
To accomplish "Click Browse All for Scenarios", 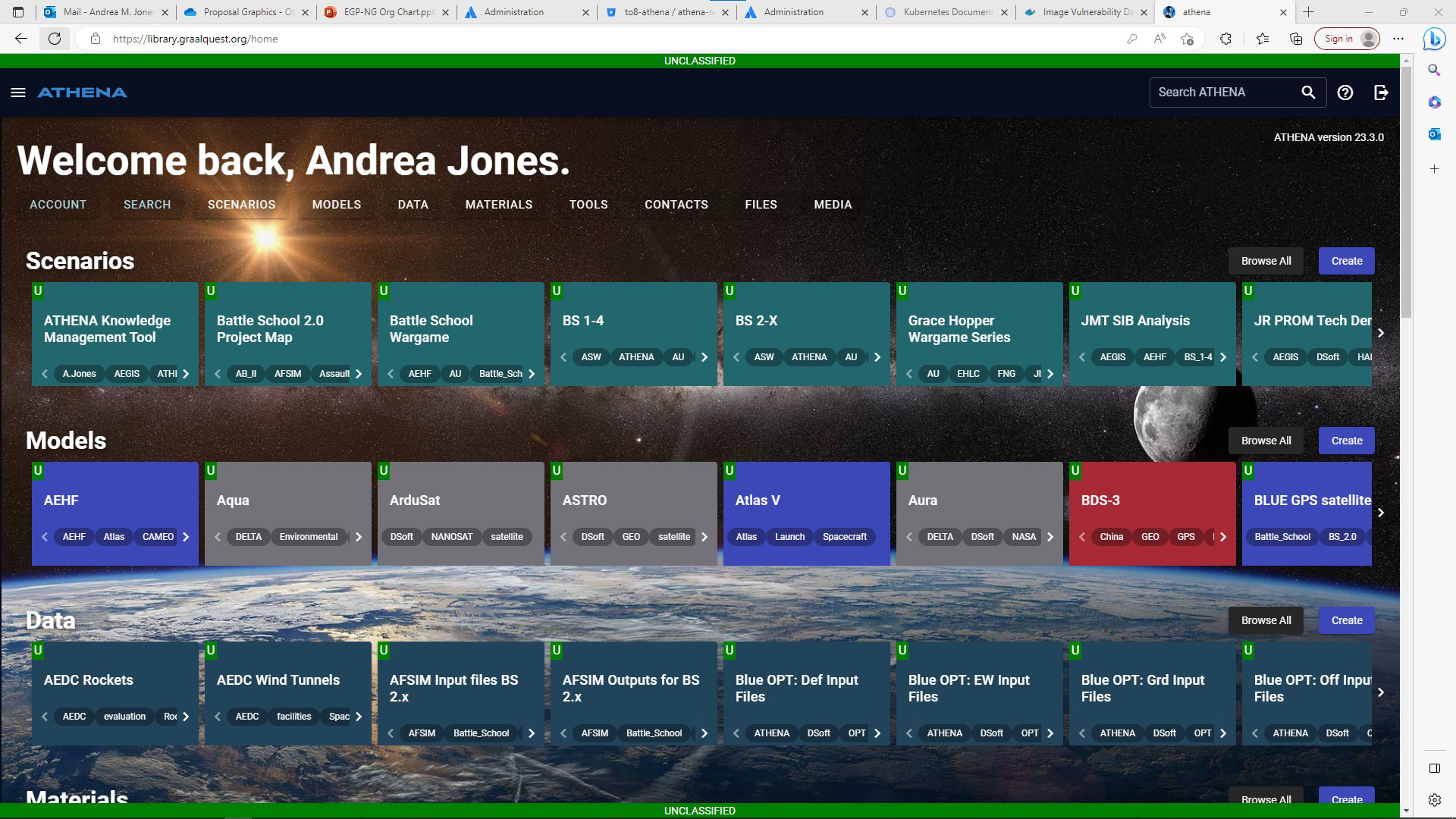I will 1266,261.
